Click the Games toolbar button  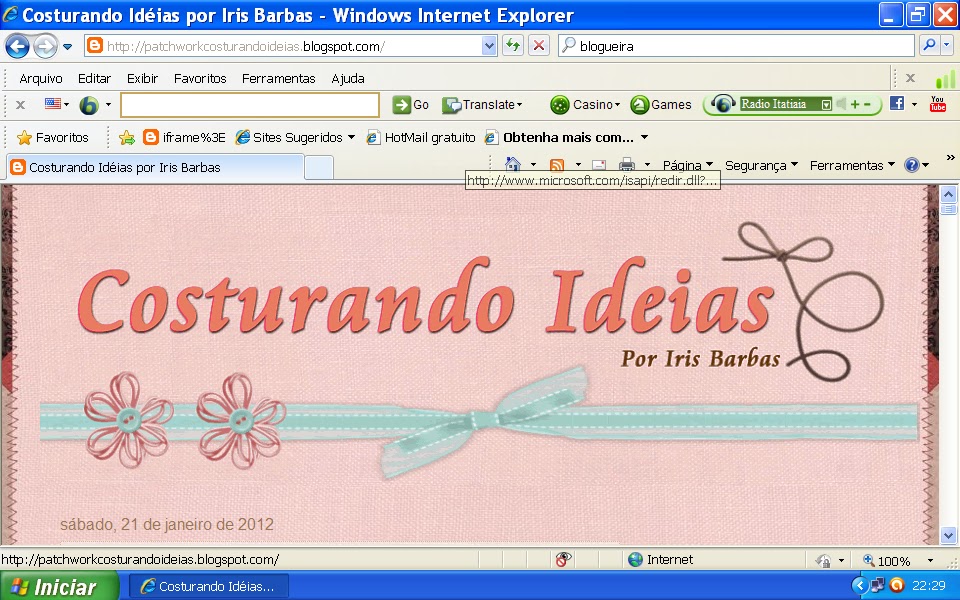point(661,105)
